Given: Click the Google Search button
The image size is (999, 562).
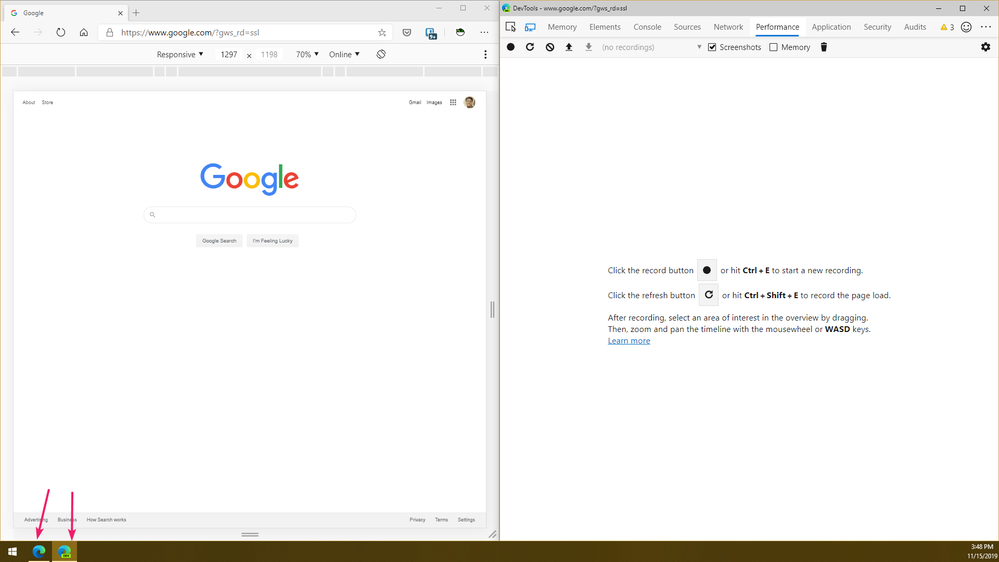Looking at the screenshot, I should (x=219, y=241).
